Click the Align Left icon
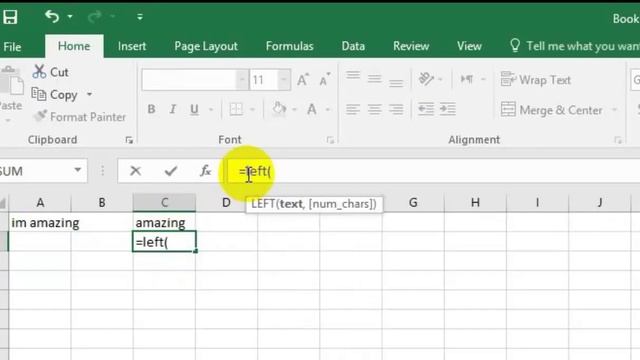Viewport: 640px width, 360px height. pos(353,109)
